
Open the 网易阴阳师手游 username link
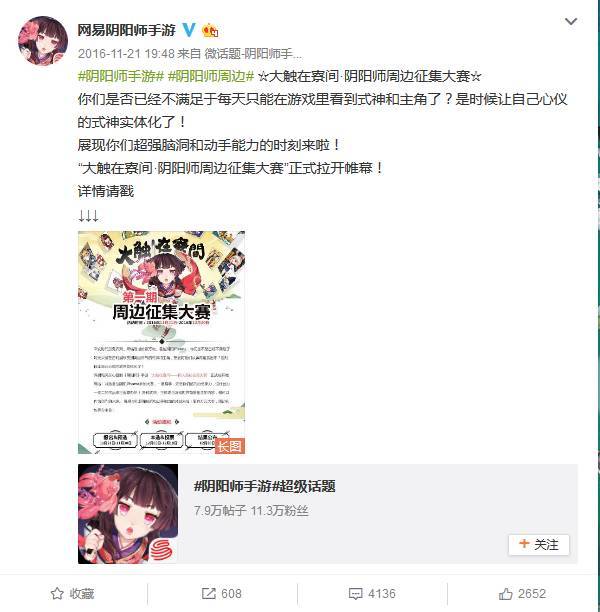pos(126,30)
